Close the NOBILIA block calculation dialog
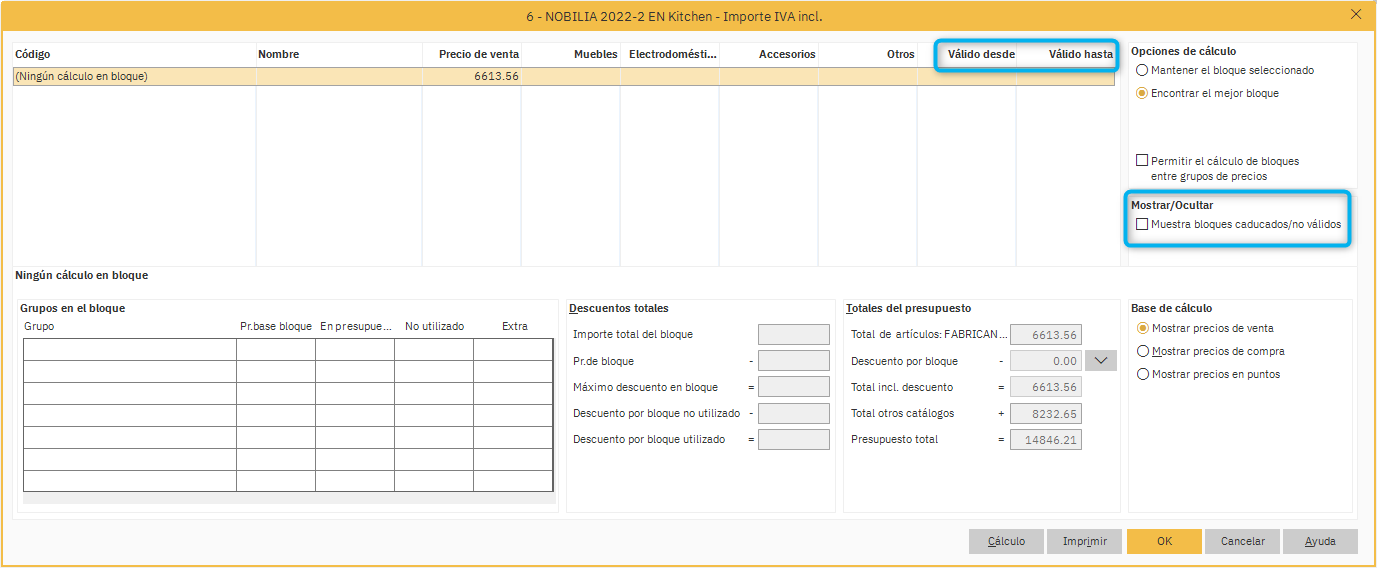 [1355, 14]
